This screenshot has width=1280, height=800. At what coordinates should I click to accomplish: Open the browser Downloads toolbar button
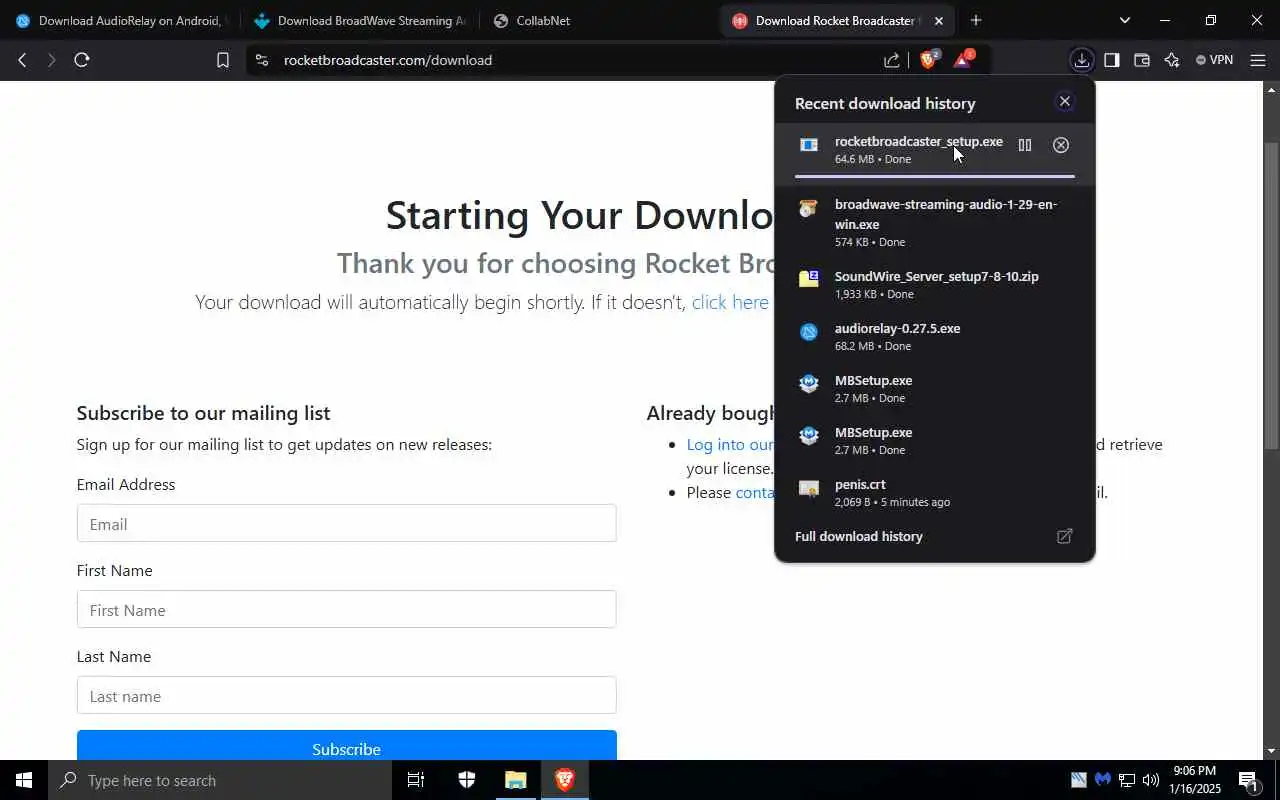tap(1082, 60)
